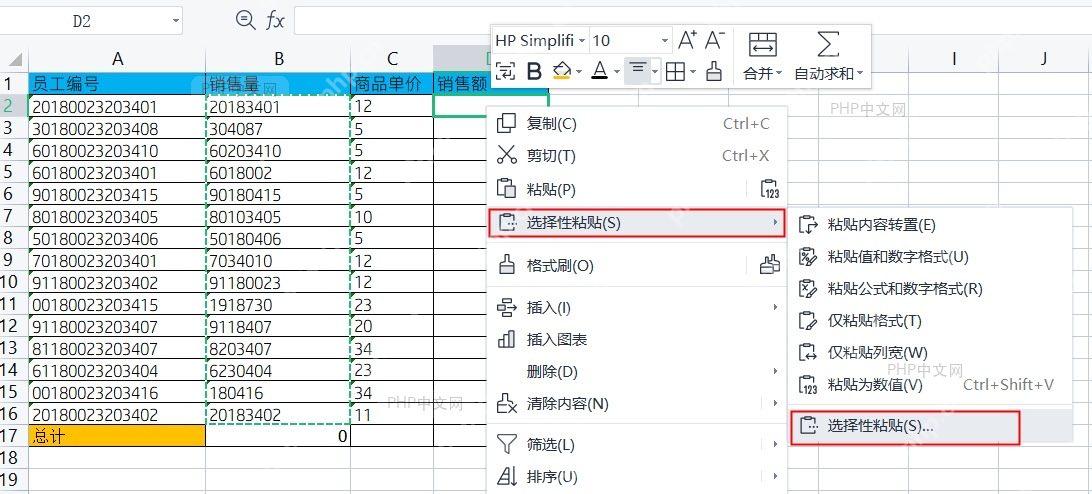Click the zoom magnifier icon beside formula bar
The image size is (1092, 494).
coord(245,21)
